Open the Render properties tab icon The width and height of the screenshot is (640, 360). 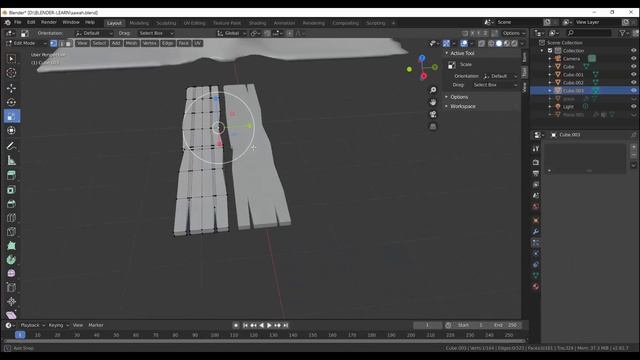click(536, 162)
